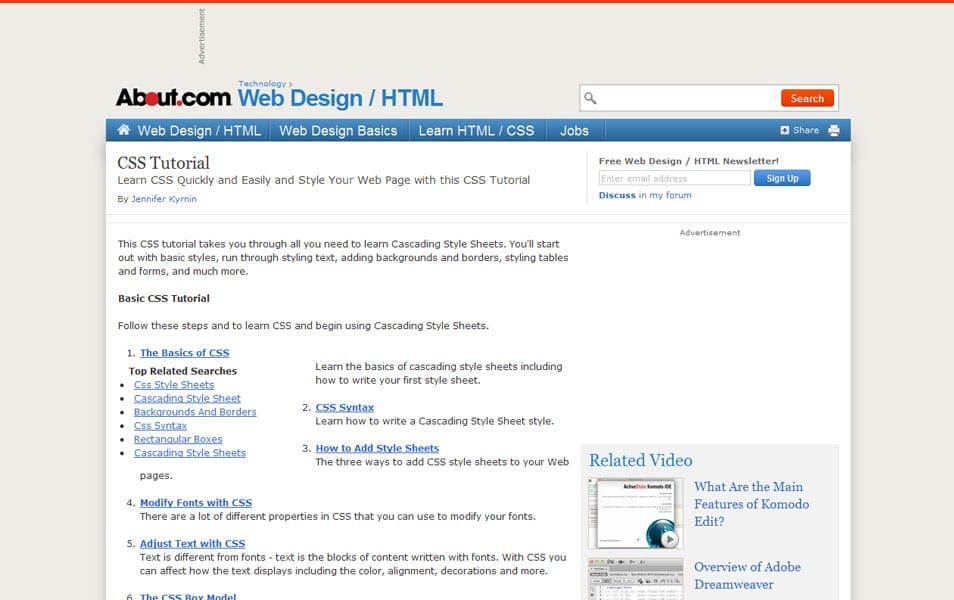Click Cascading Style Sheet related search
The width and height of the screenshot is (954, 600).
point(187,399)
